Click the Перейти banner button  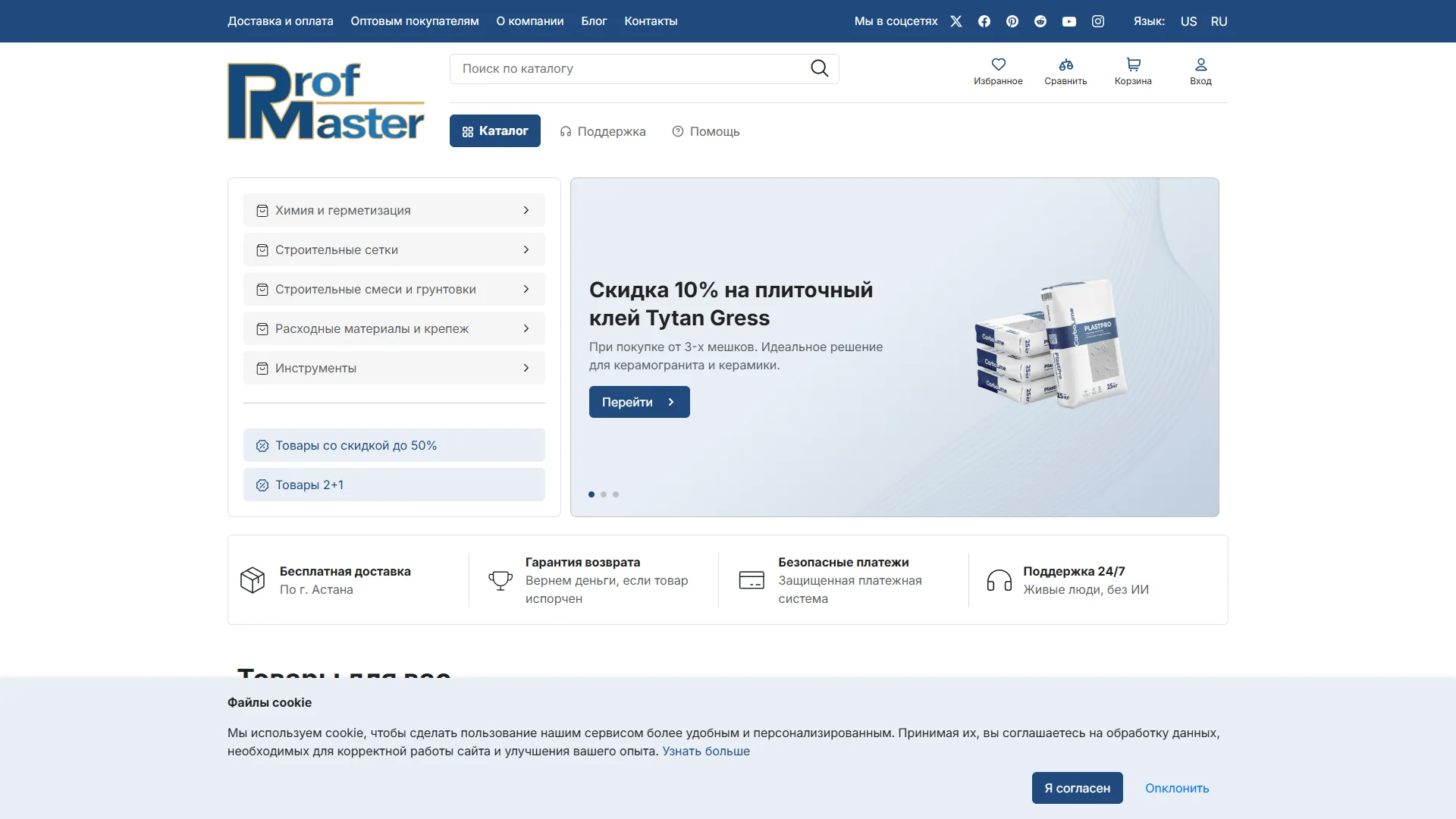pos(639,402)
